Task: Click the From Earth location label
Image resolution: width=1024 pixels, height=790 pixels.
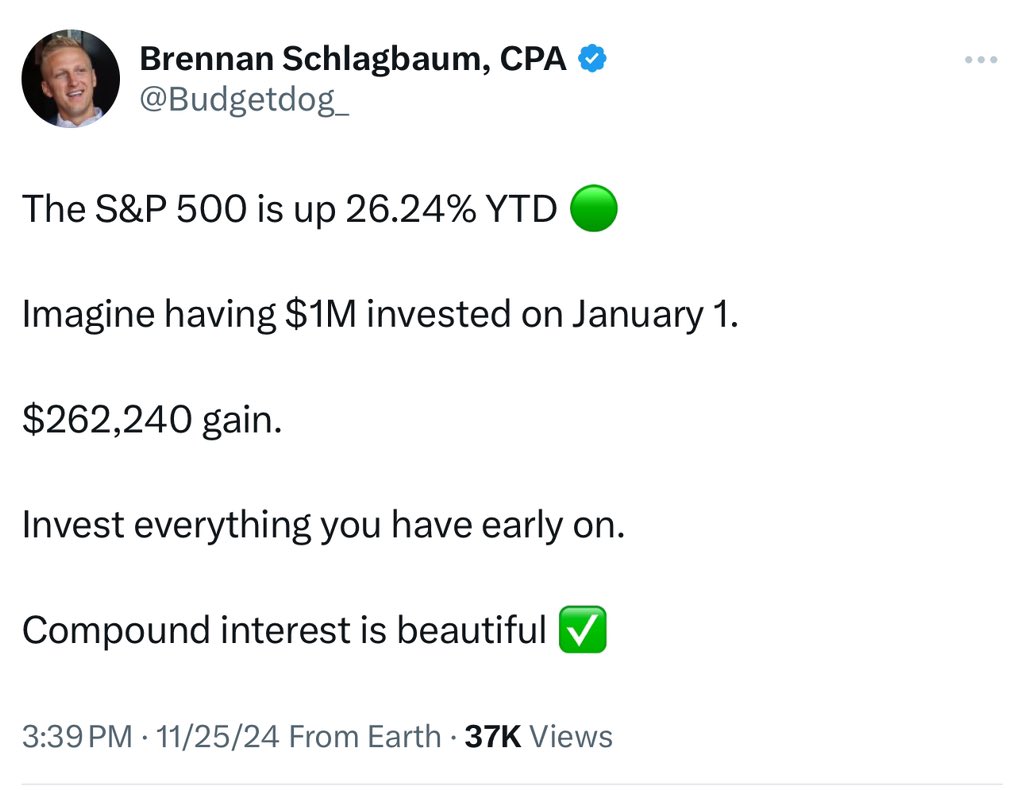Action: [364, 737]
